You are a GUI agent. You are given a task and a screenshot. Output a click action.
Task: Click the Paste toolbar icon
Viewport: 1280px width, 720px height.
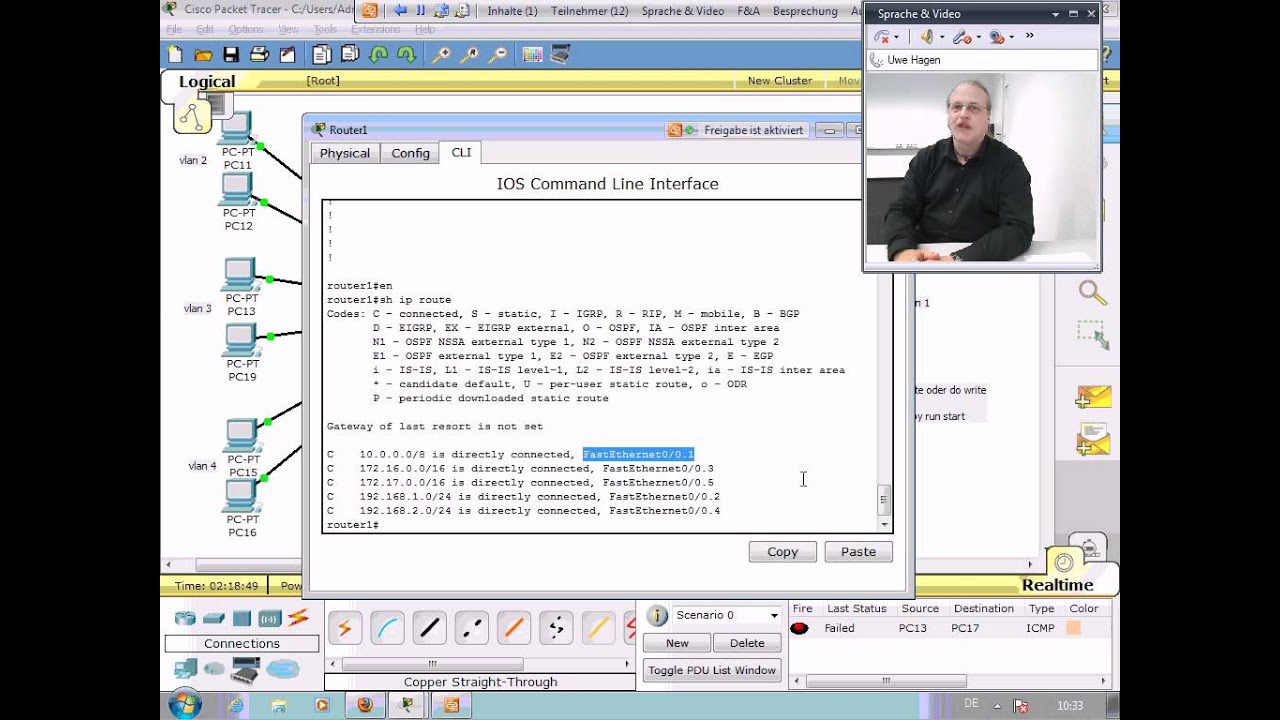pos(350,55)
